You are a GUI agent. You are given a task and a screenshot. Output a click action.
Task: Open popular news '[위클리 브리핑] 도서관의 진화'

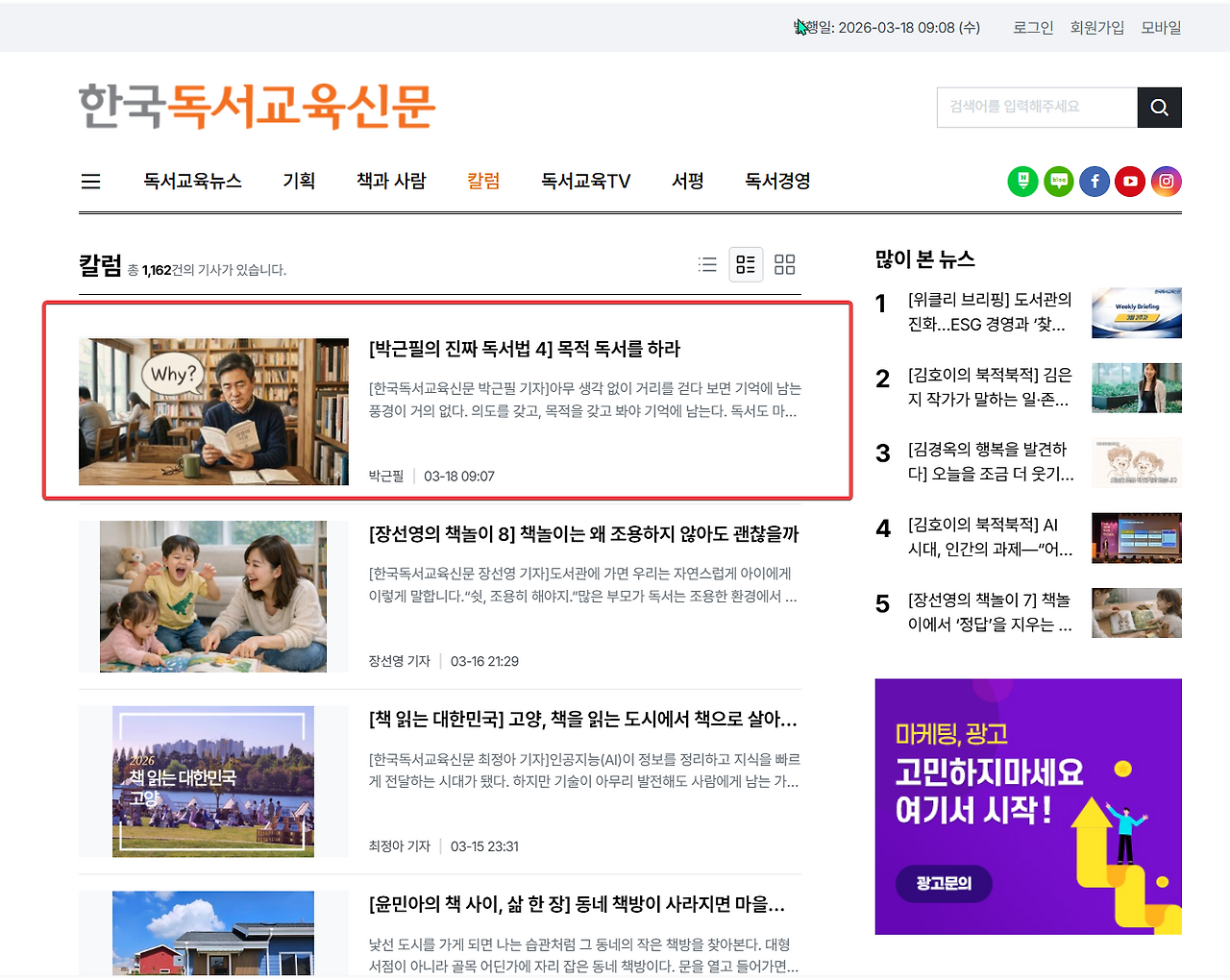coord(990,312)
